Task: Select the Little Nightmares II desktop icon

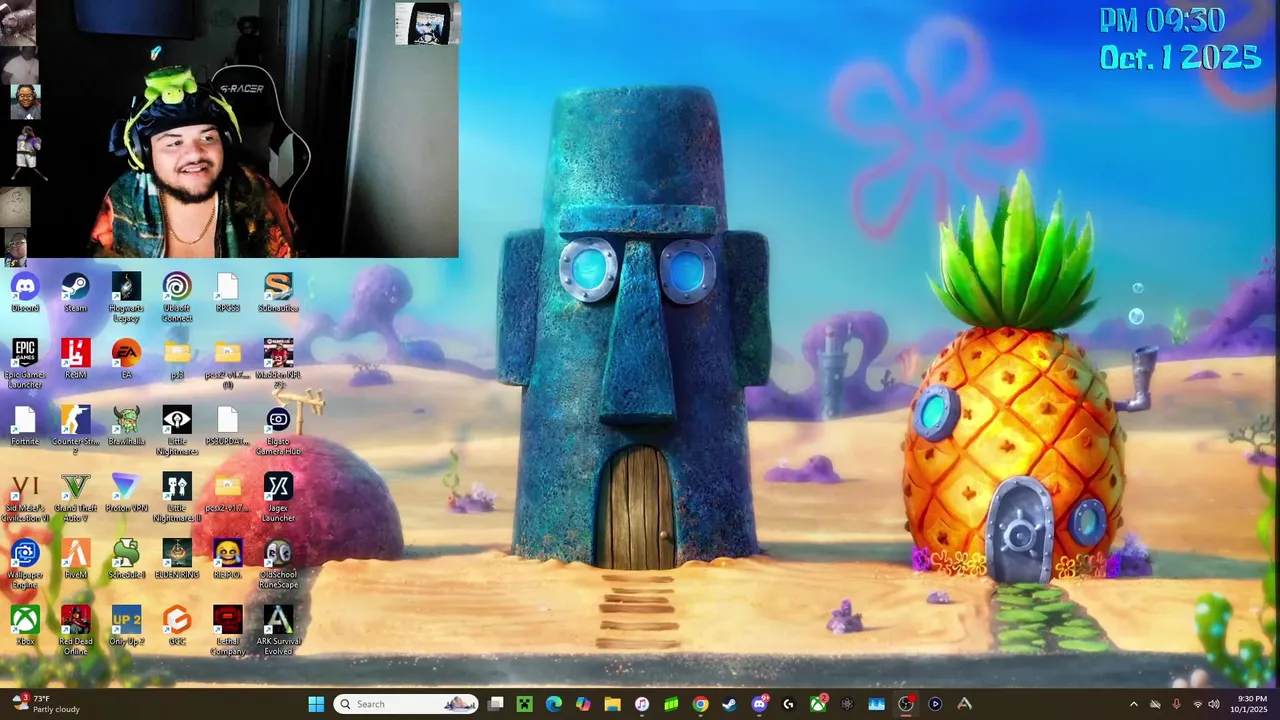Action: [177, 498]
